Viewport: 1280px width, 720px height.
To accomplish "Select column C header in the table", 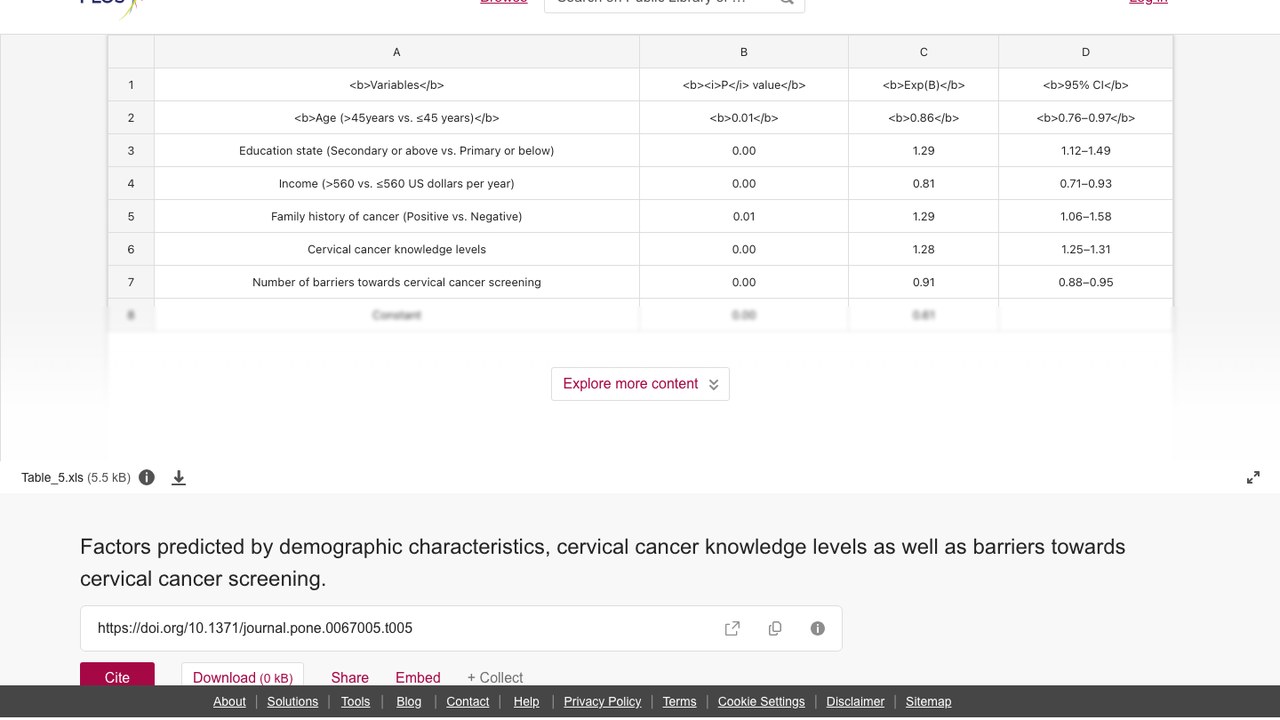I will point(923,52).
